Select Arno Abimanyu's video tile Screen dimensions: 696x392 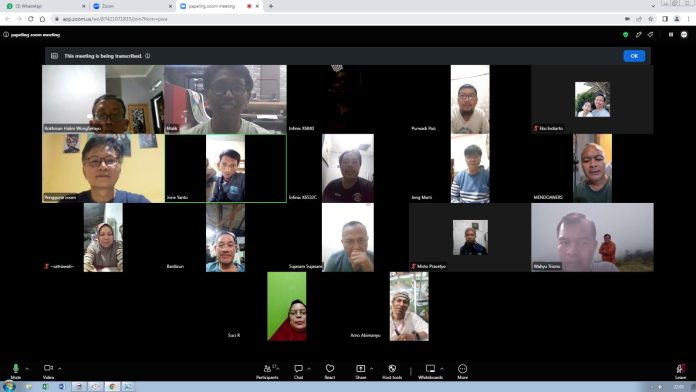tap(409, 306)
